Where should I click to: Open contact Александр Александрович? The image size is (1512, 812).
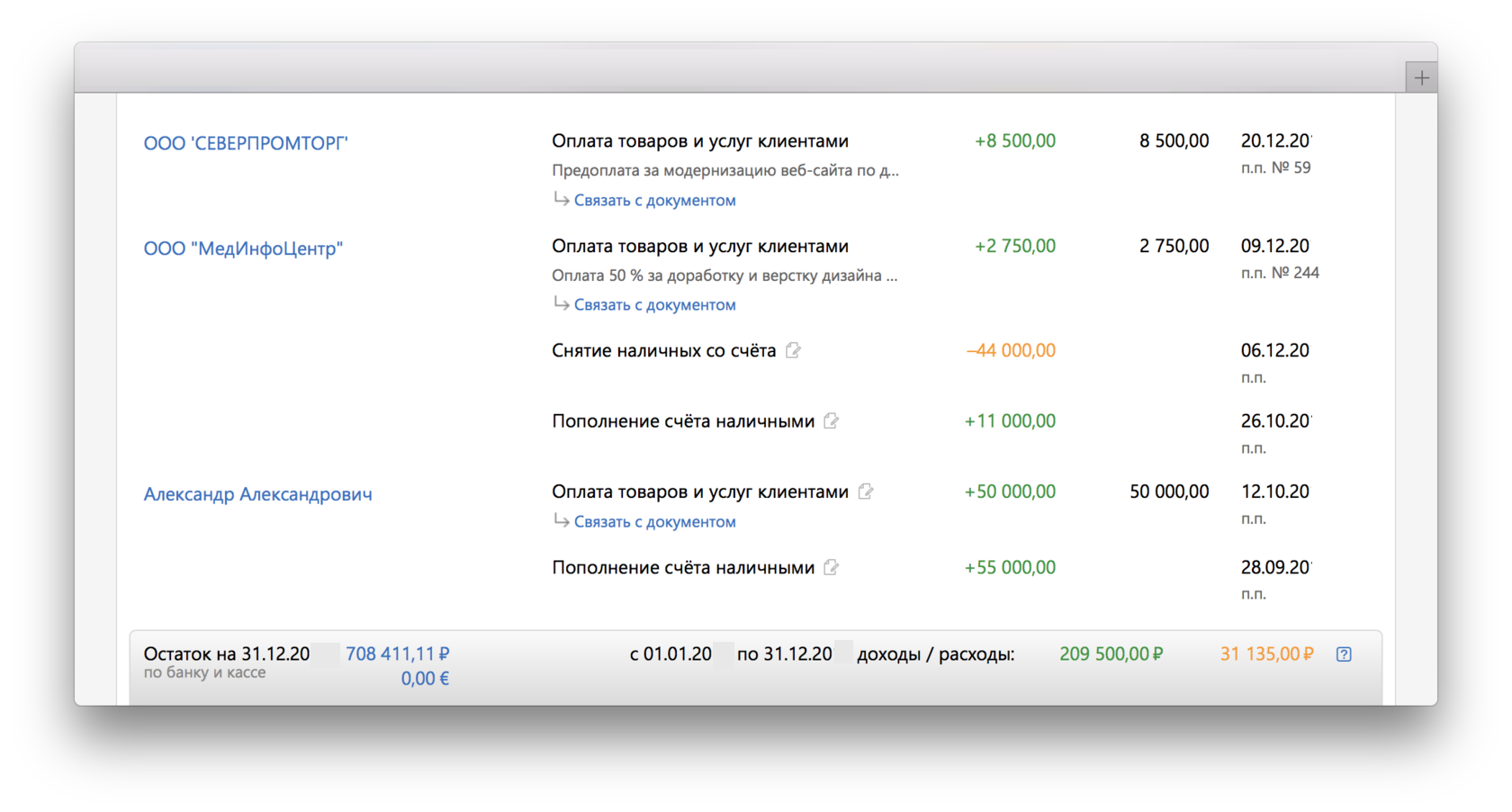(257, 494)
